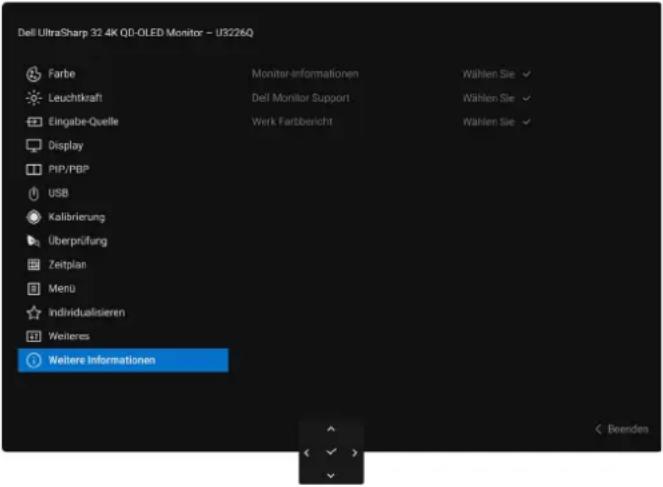Screen dimensions: 663x487
Task: Click the joystick left arrow
Action: (x=307, y=453)
